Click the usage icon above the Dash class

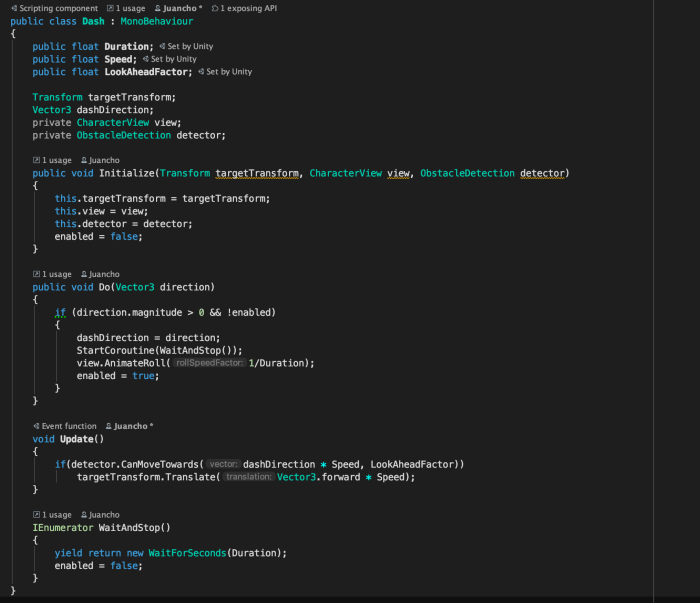110,8
